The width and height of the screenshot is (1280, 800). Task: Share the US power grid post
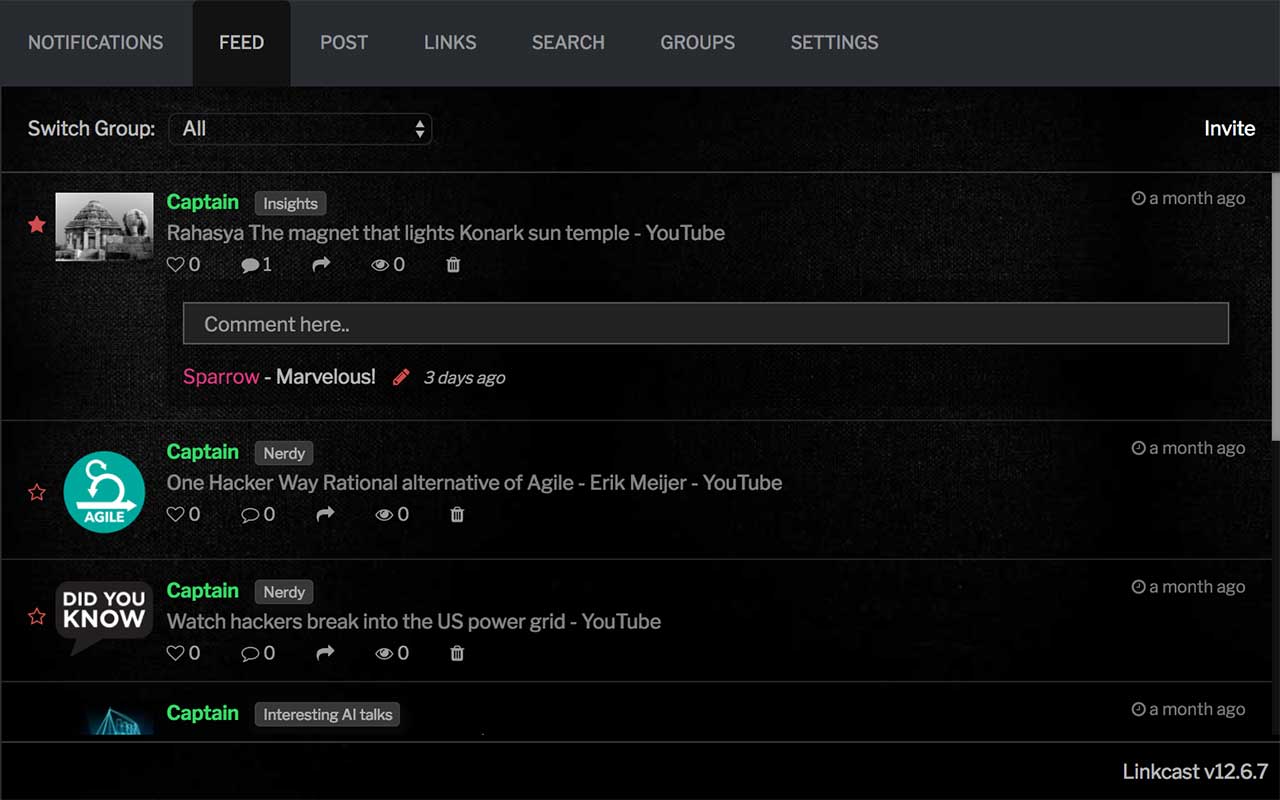[325, 654]
